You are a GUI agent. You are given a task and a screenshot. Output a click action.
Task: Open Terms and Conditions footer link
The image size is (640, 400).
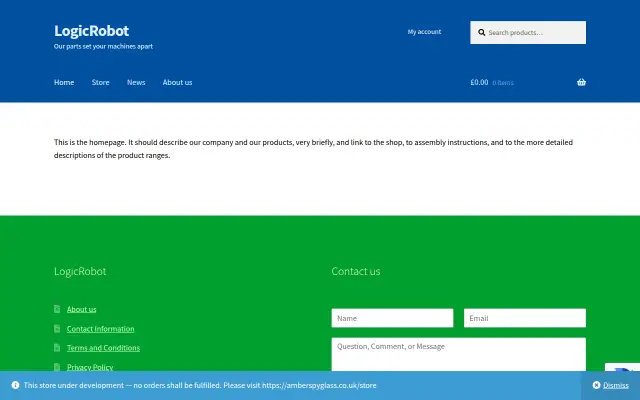click(x=103, y=348)
